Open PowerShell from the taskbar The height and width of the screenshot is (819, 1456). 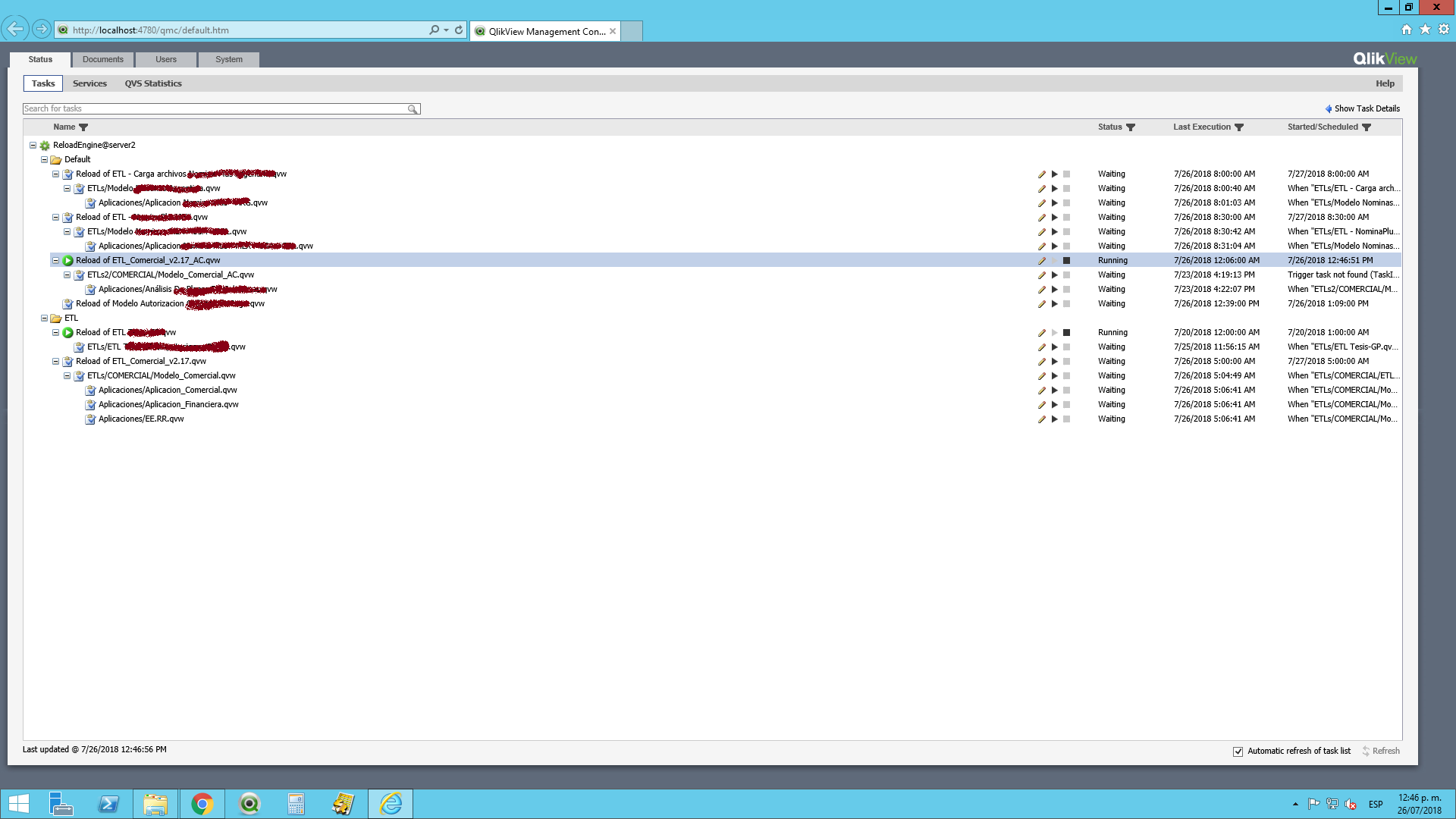(108, 804)
